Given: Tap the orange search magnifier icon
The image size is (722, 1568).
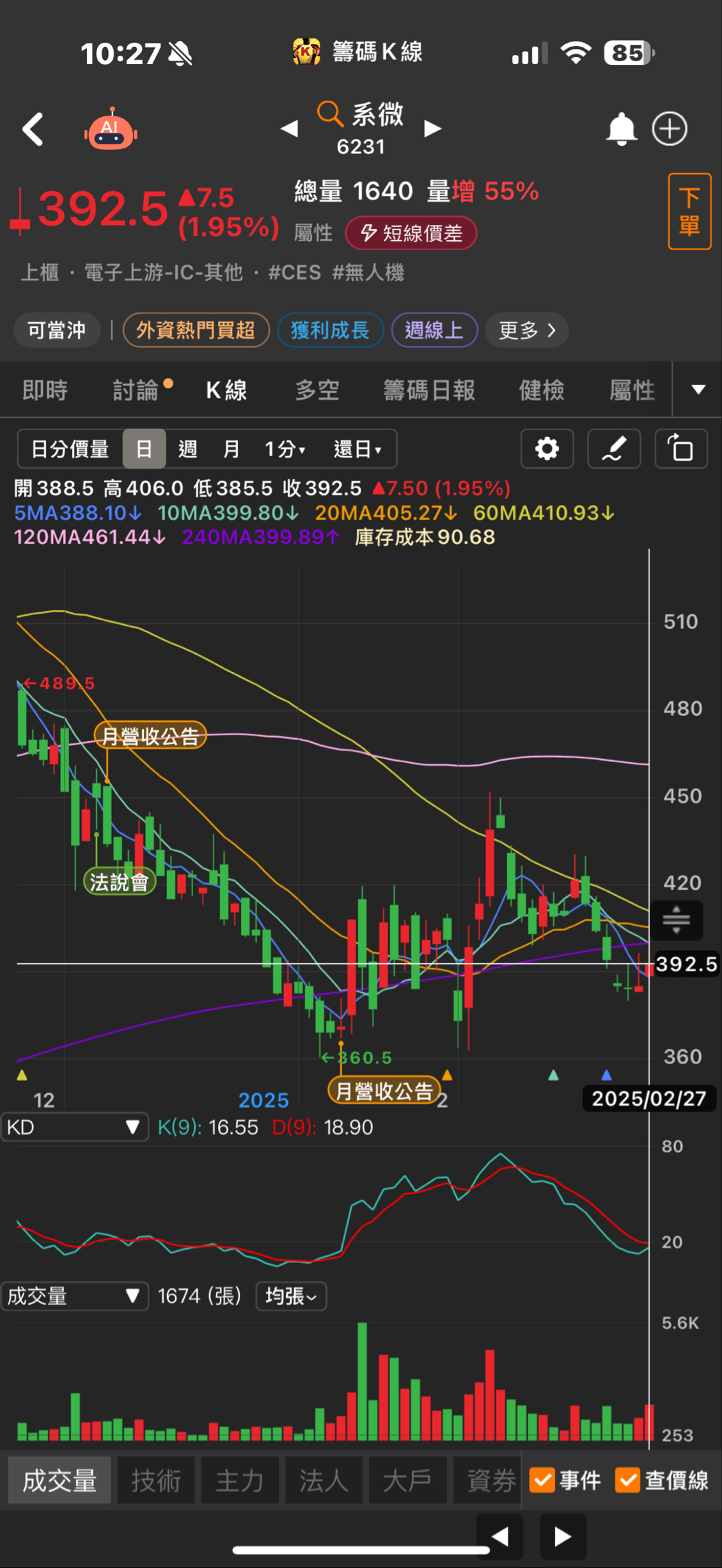Looking at the screenshot, I should (330, 113).
